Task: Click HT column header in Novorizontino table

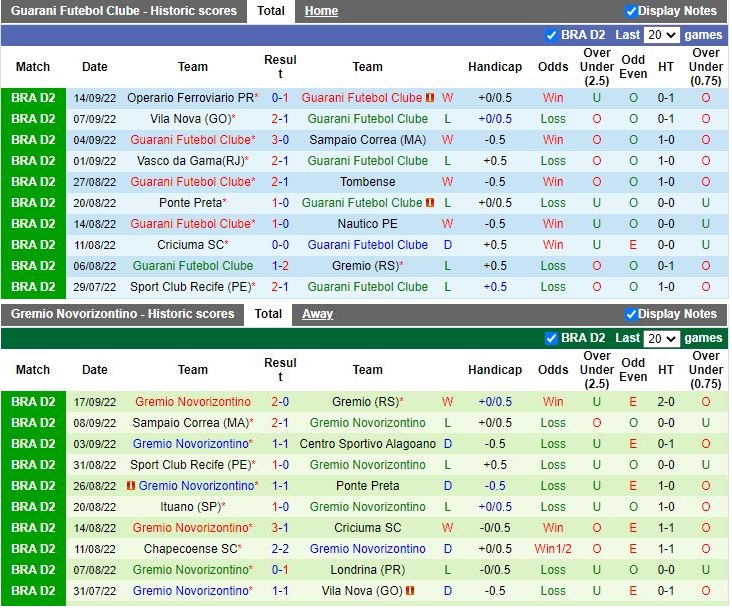Action: point(666,370)
